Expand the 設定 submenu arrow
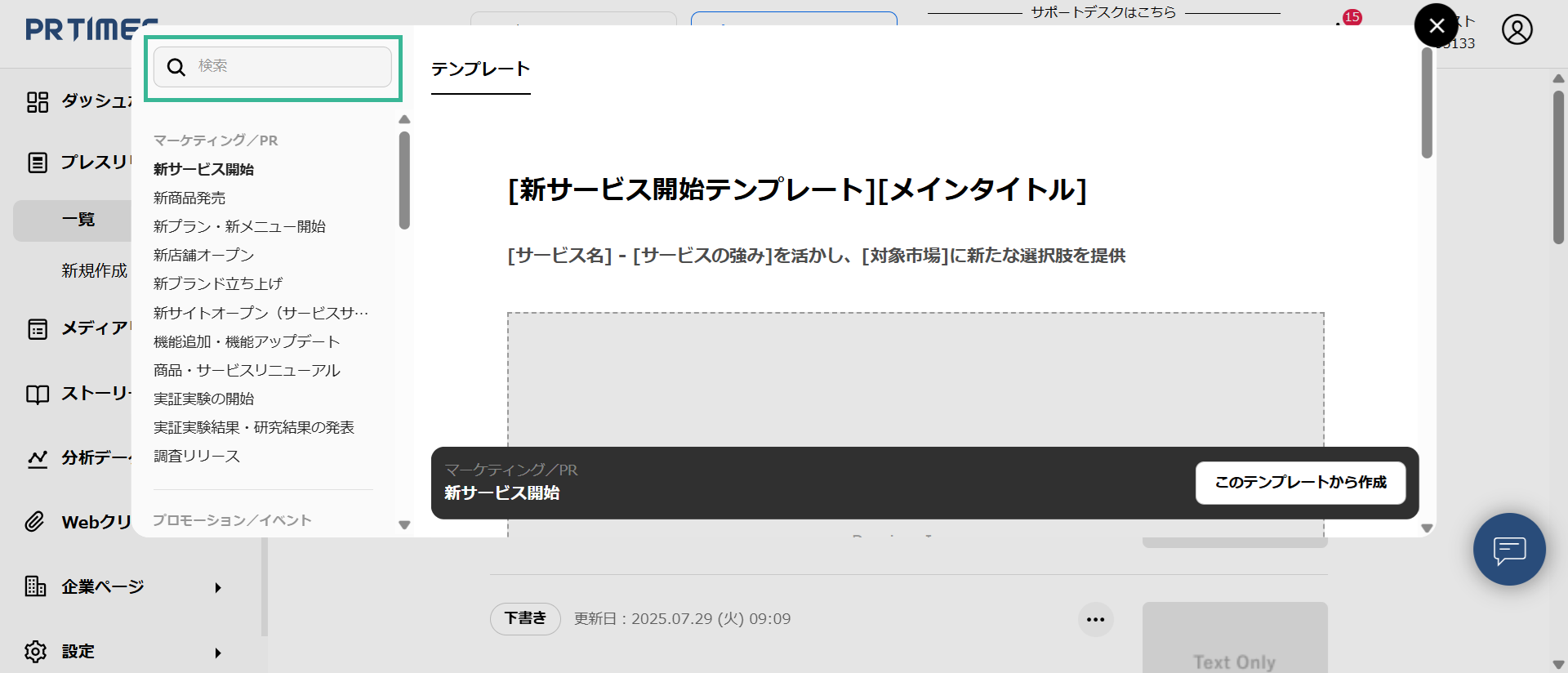 tap(218, 653)
